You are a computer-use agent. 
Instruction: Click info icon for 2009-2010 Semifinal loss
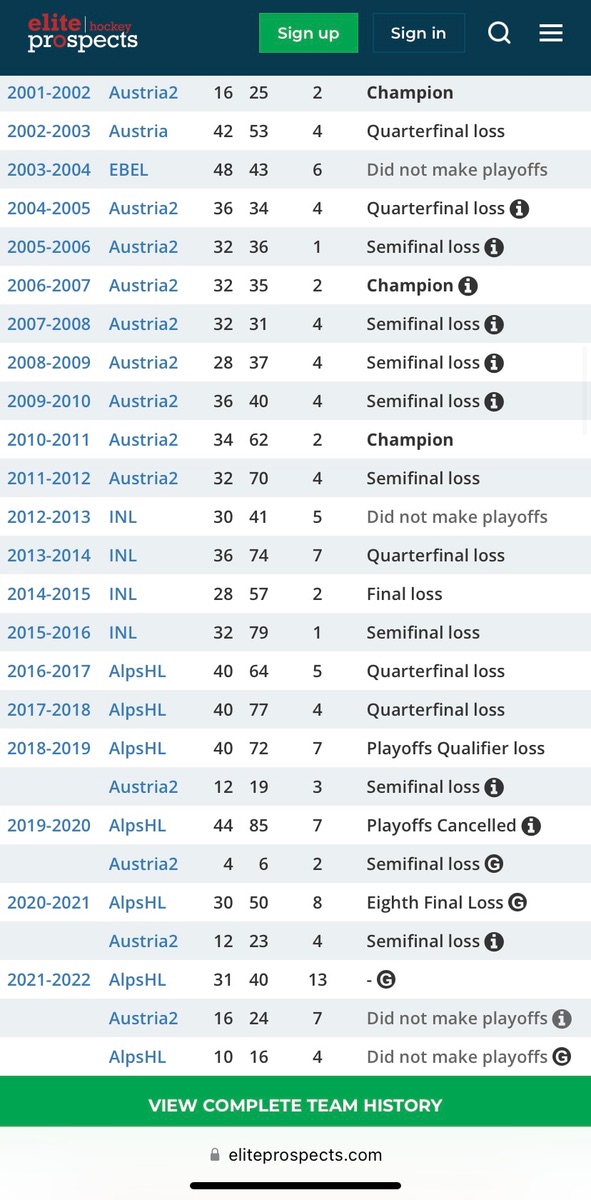(493, 402)
